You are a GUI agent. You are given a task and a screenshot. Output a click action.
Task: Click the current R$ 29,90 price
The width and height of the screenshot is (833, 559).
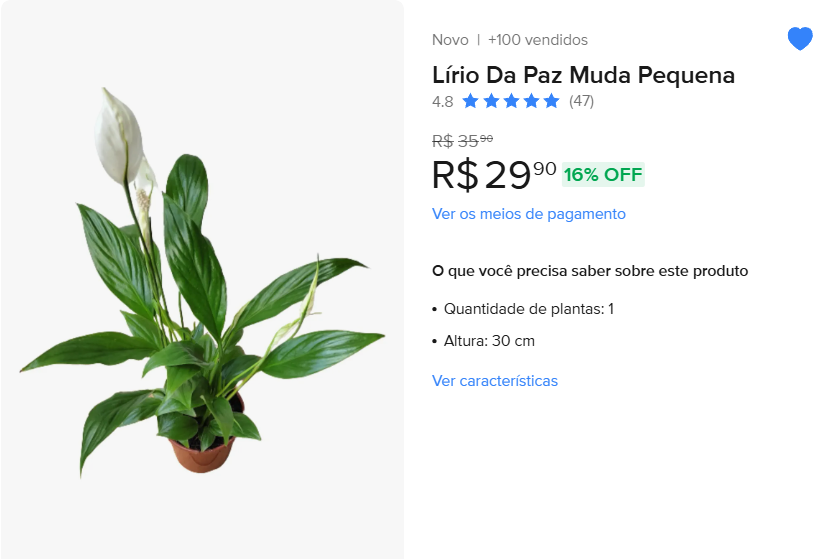pos(493,174)
